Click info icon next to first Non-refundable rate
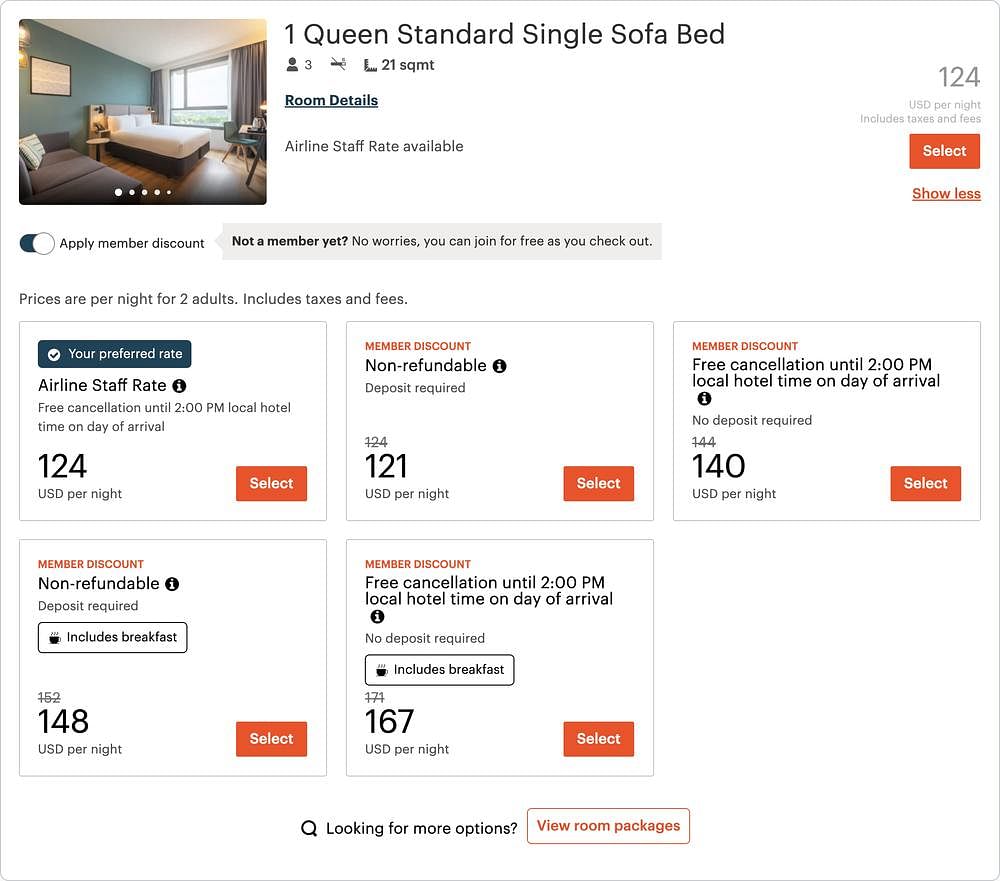1000x881 pixels. pyautogui.click(x=499, y=366)
